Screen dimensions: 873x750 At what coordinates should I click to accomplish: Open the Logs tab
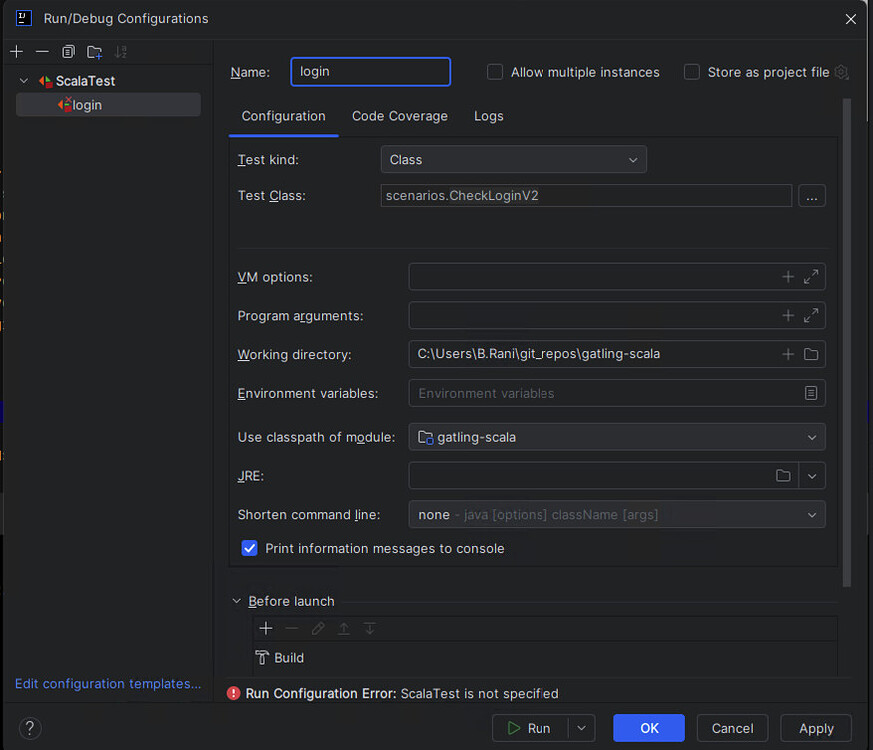pyautogui.click(x=488, y=116)
